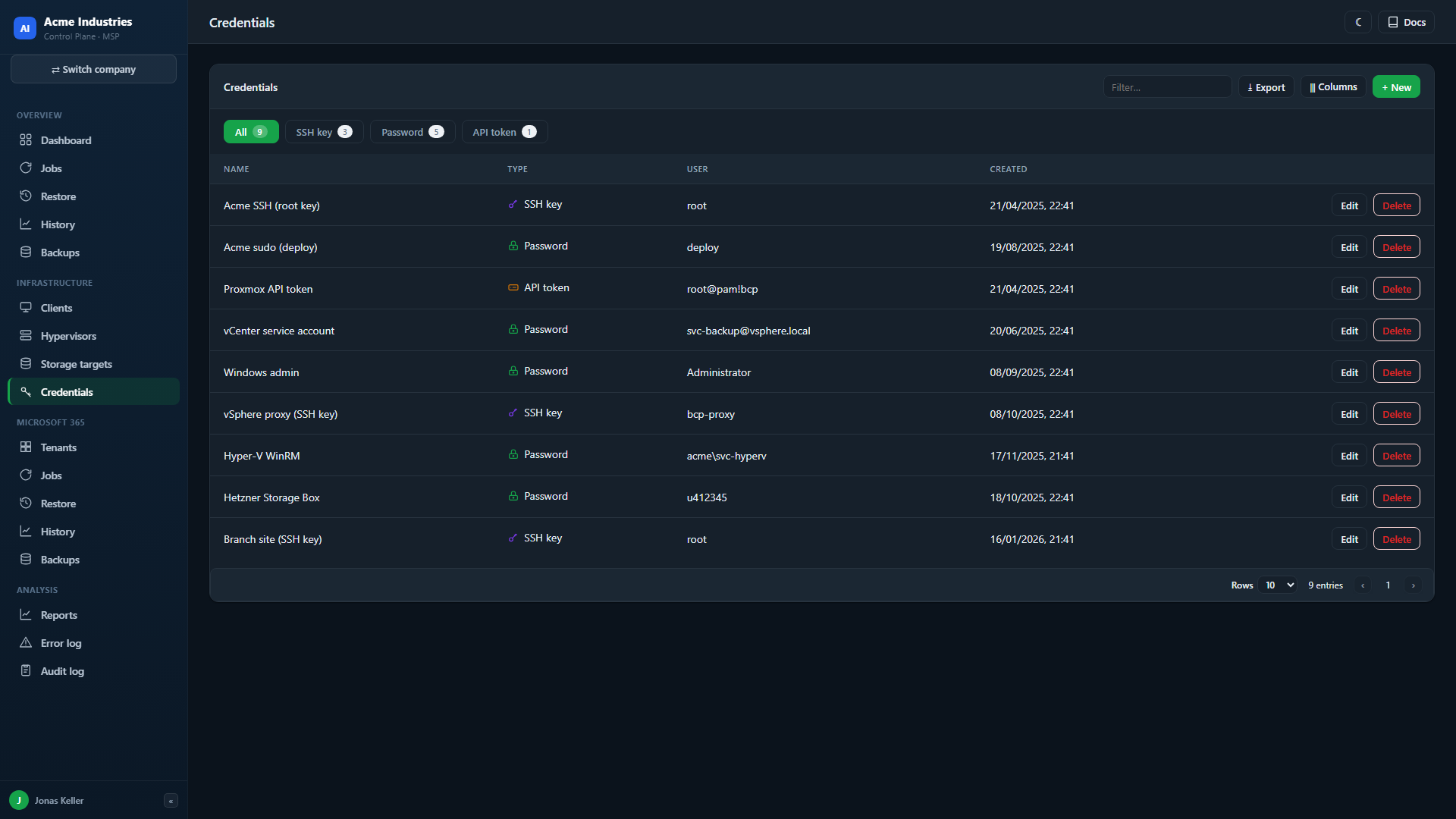Image resolution: width=1456 pixels, height=819 pixels.
Task: Click the Filter input field
Action: point(1167,87)
